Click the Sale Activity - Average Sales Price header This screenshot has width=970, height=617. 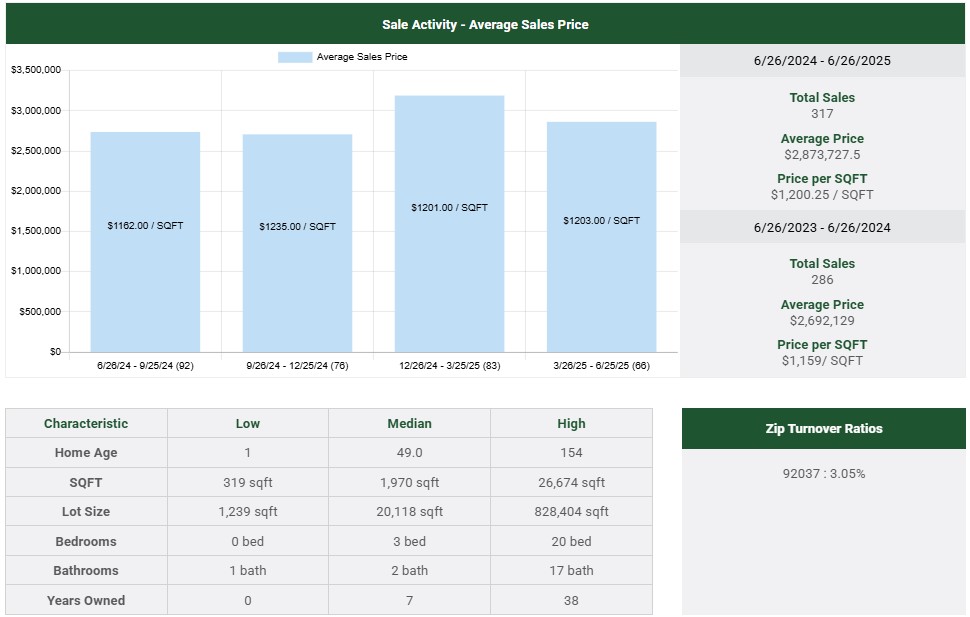click(485, 24)
